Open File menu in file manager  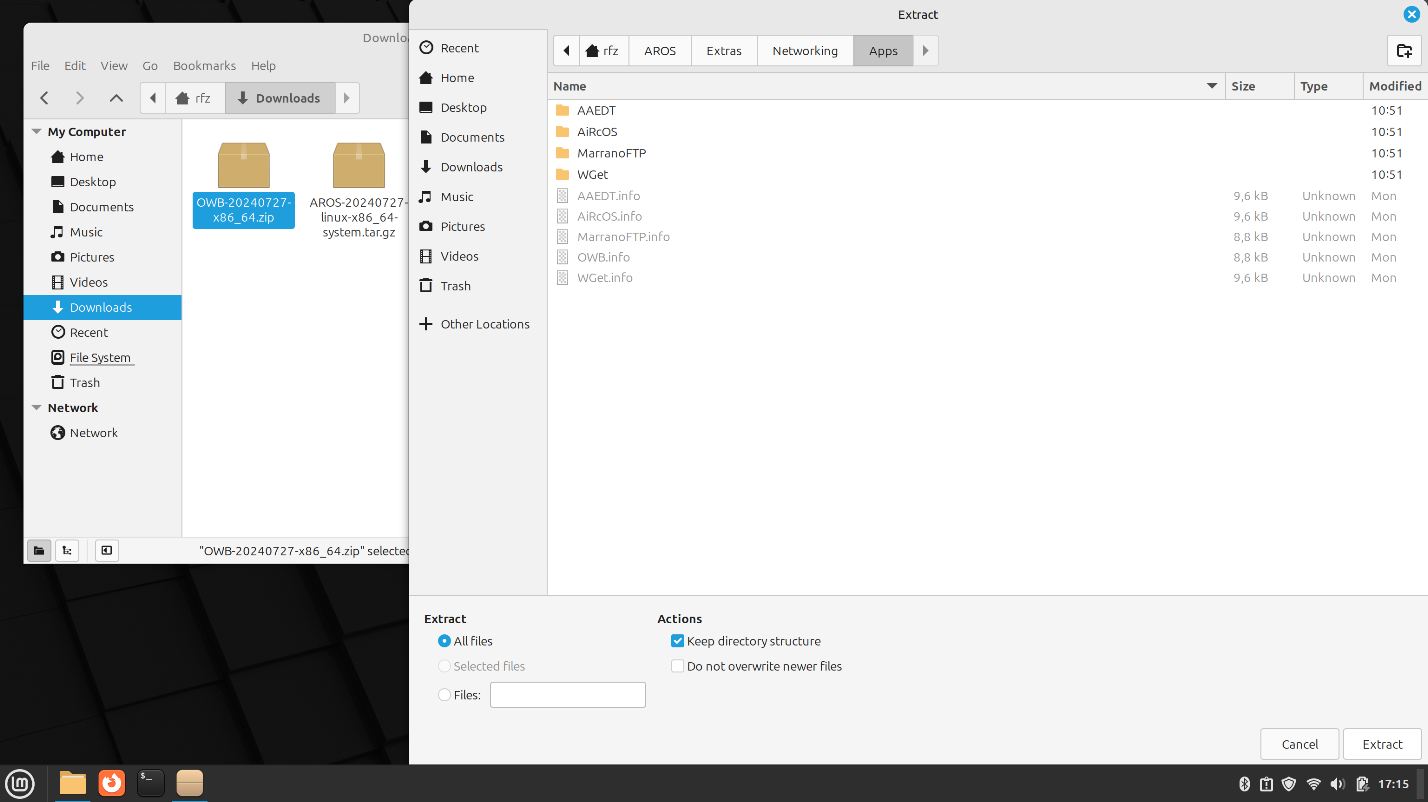tap(40, 66)
